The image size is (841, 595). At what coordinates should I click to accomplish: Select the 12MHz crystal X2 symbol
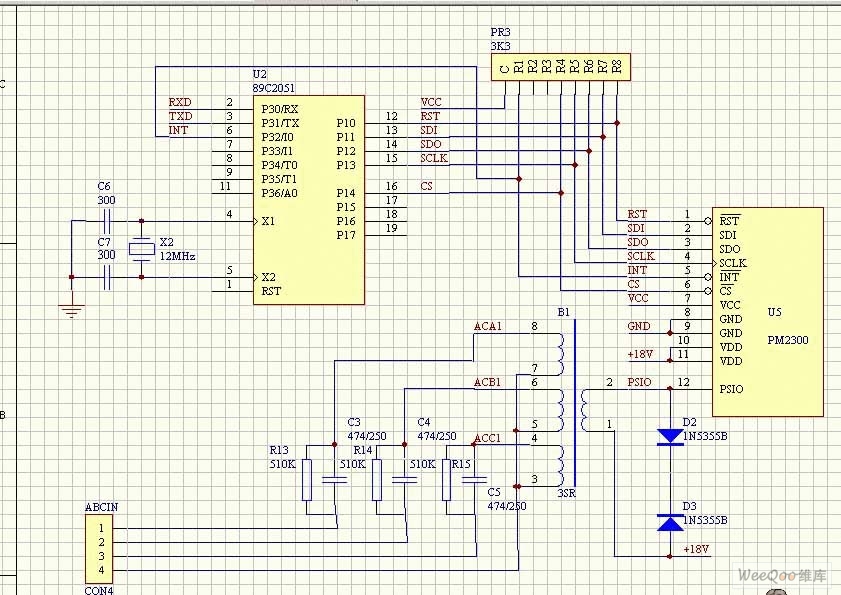coord(142,249)
